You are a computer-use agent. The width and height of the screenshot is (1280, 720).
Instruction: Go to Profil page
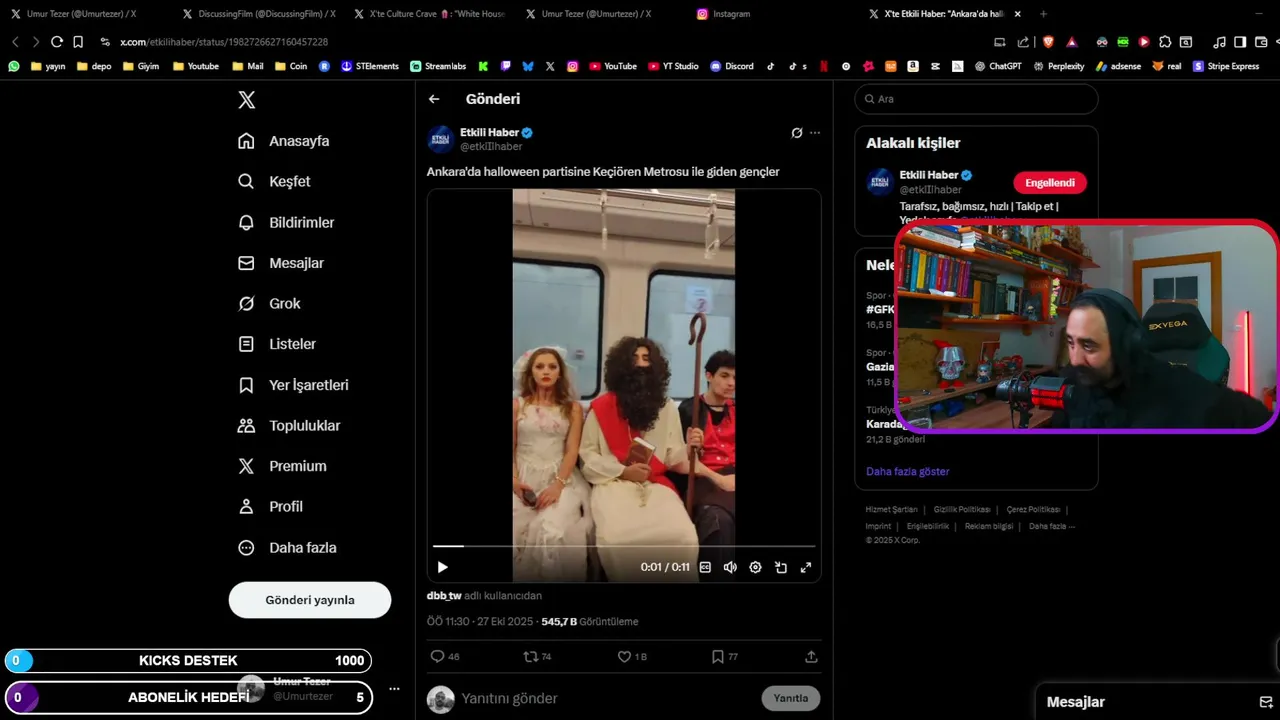point(270,506)
